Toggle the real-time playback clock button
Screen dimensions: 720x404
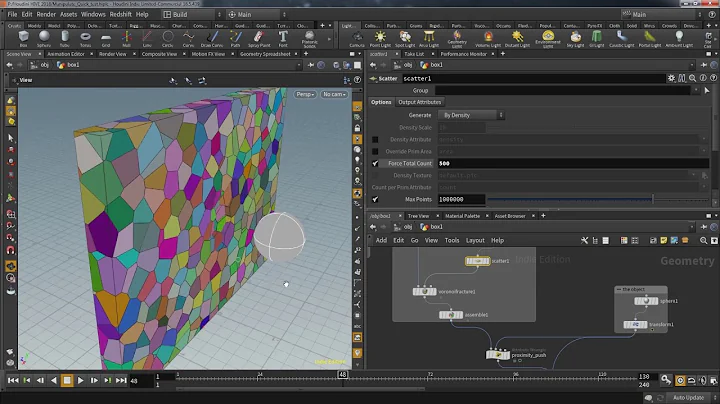click(680, 381)
